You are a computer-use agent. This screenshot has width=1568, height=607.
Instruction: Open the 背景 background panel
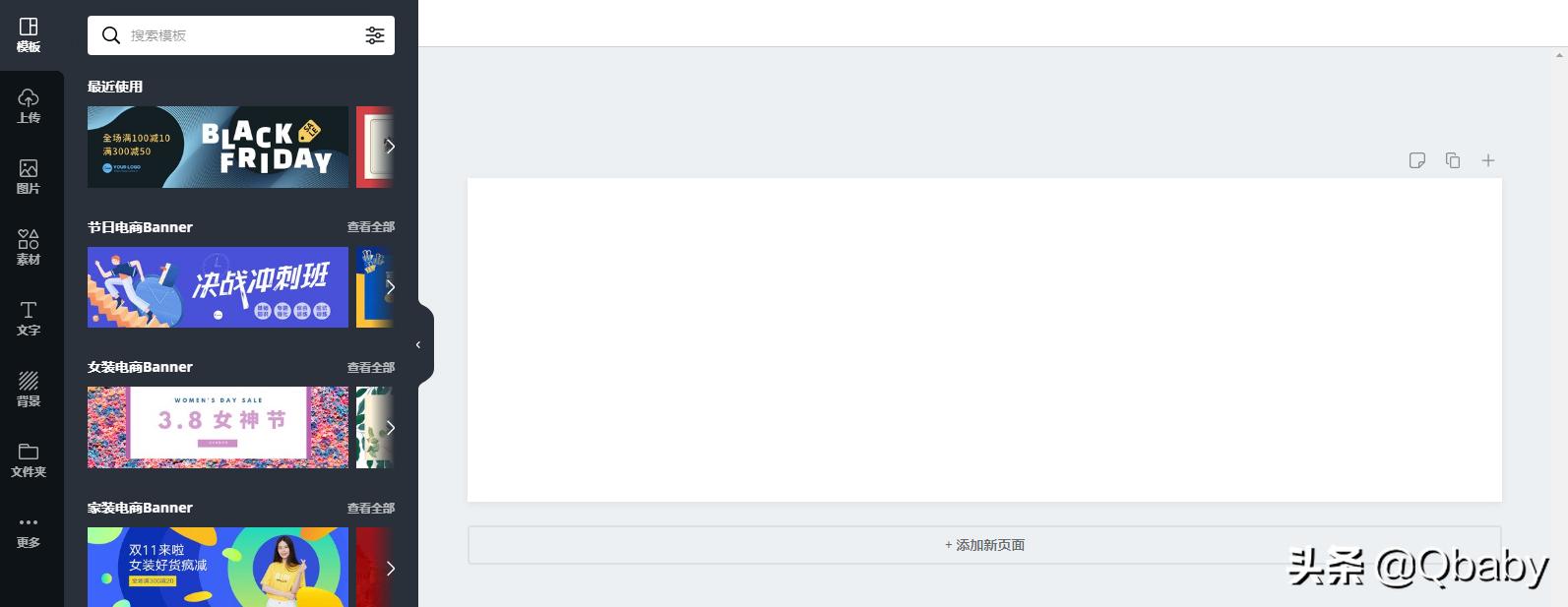(29, 390)
